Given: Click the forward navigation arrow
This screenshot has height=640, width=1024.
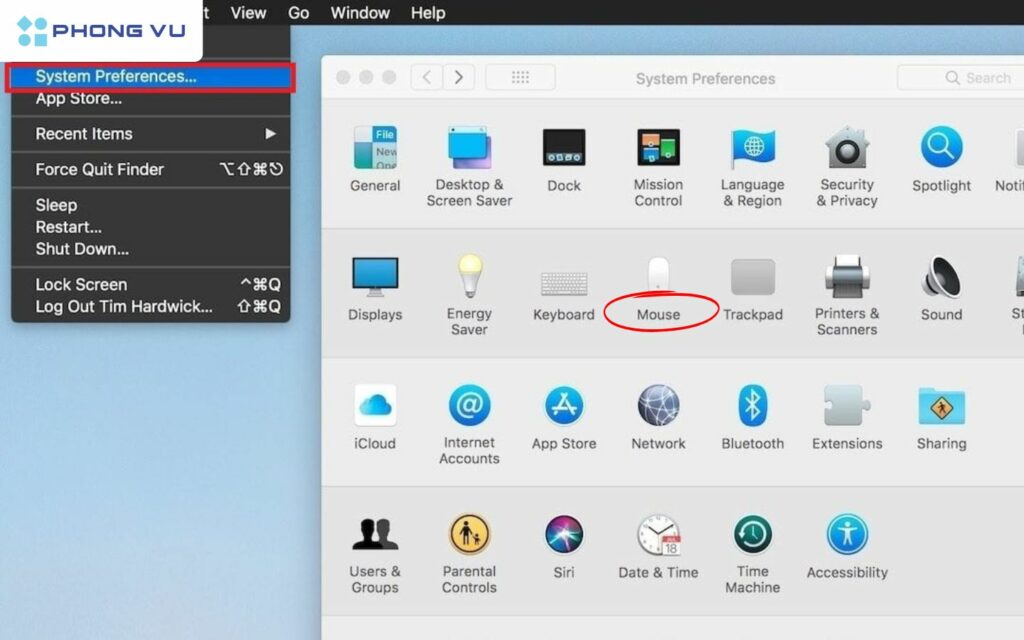Looking at the screenshot, I should click(460, 77).
